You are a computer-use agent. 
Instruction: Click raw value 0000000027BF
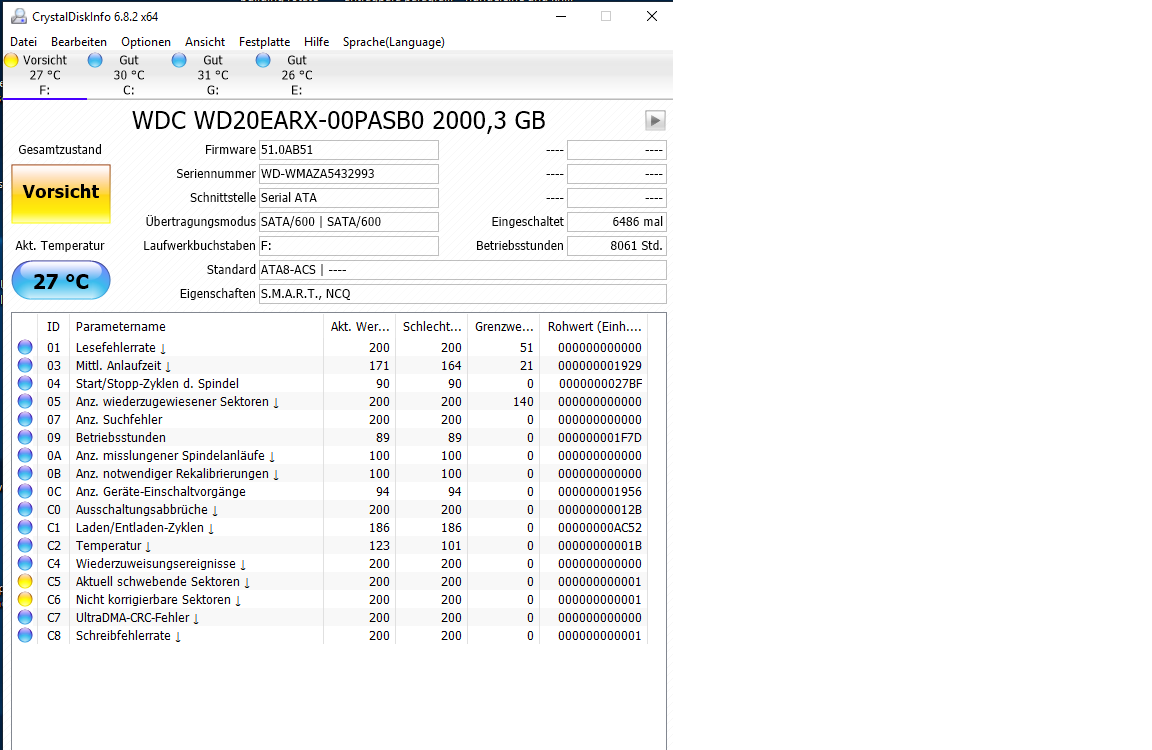[600, 383]
